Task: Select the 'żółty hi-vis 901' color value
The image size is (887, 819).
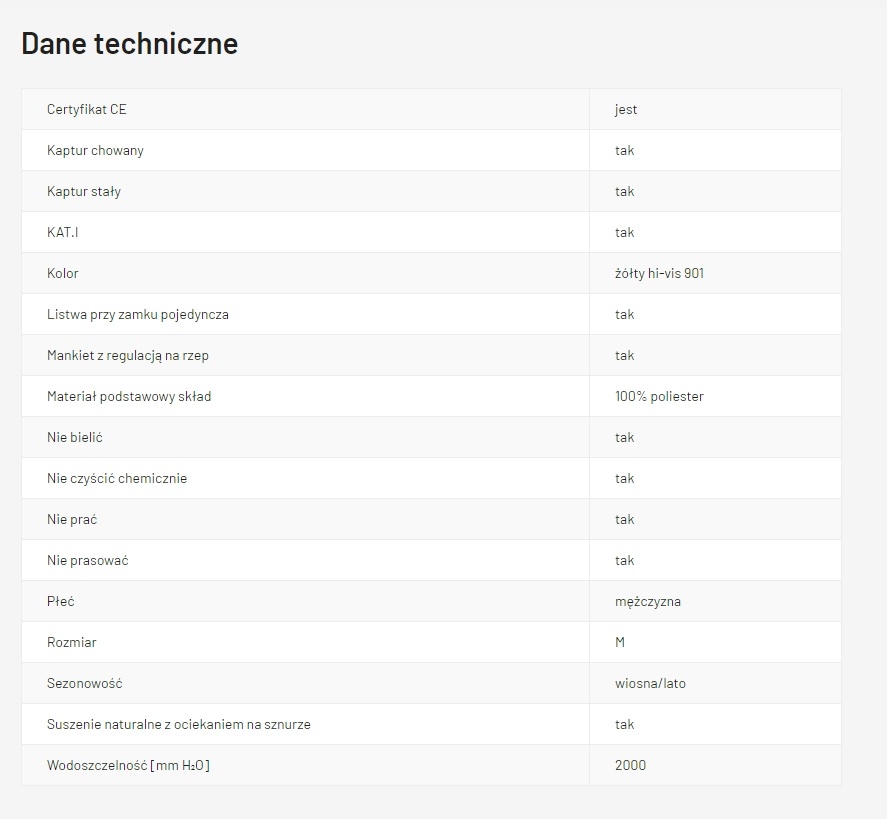Action: (659, 273)
